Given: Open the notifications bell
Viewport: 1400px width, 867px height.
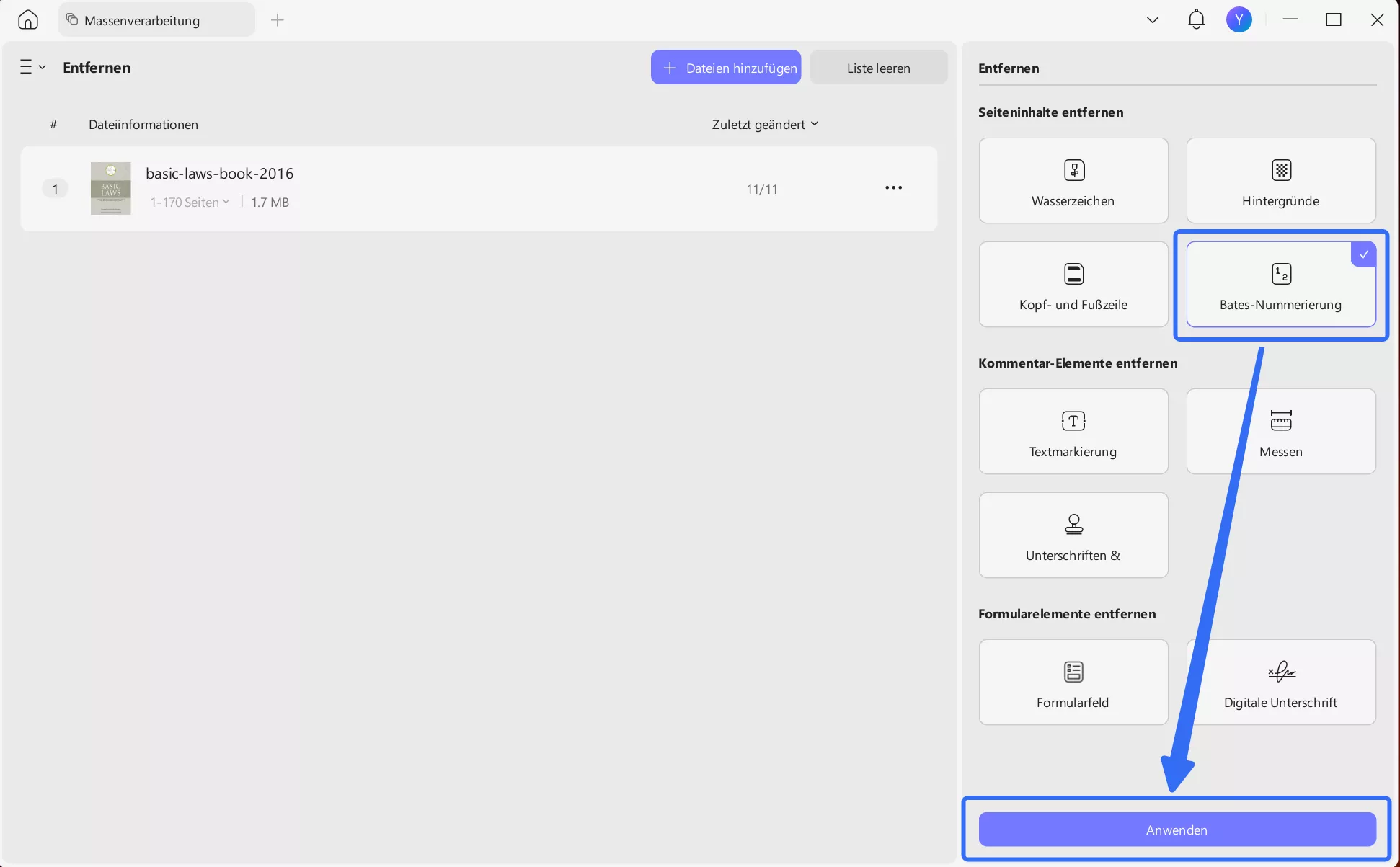Looking at the screenshot, I should pyautogui.click(x=1196, y=19).
